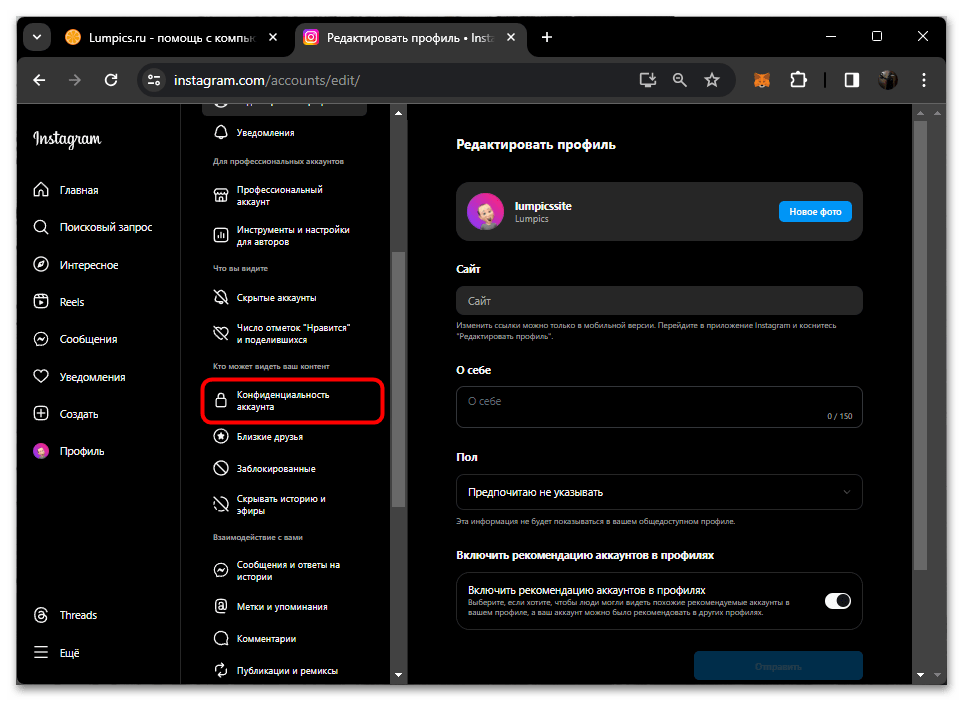Image resolution: width=963 pixels, height=701 pixels.
Task: Click Инструменты и настройки chart icon
Action: click(x=220, y=235)
